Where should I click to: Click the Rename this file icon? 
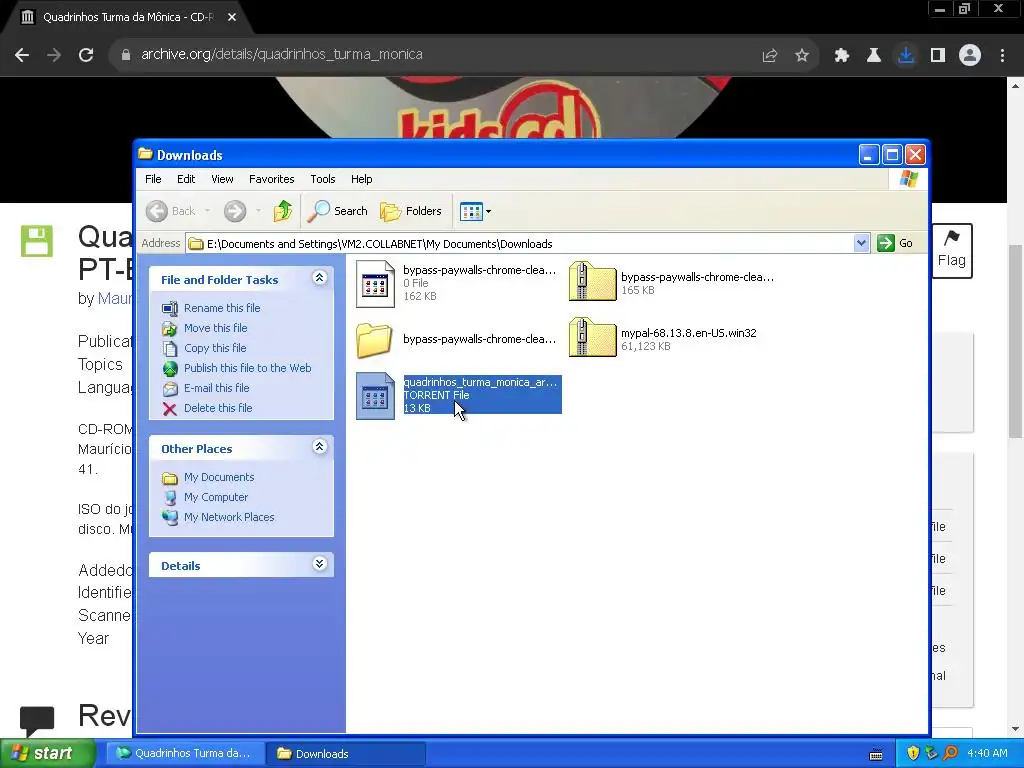[170, 308]
